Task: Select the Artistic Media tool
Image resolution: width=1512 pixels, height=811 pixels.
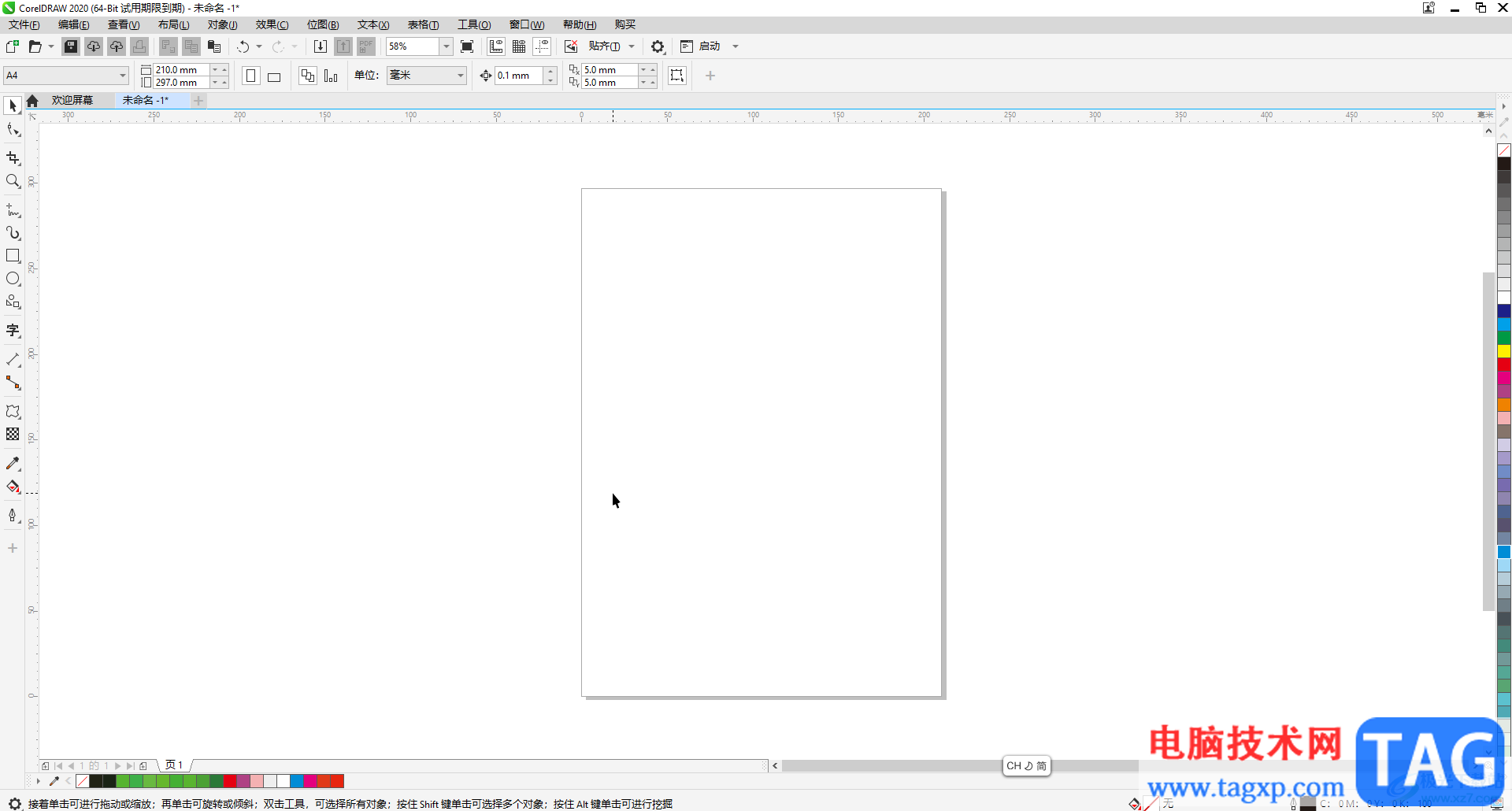Action: click(13, 233)
